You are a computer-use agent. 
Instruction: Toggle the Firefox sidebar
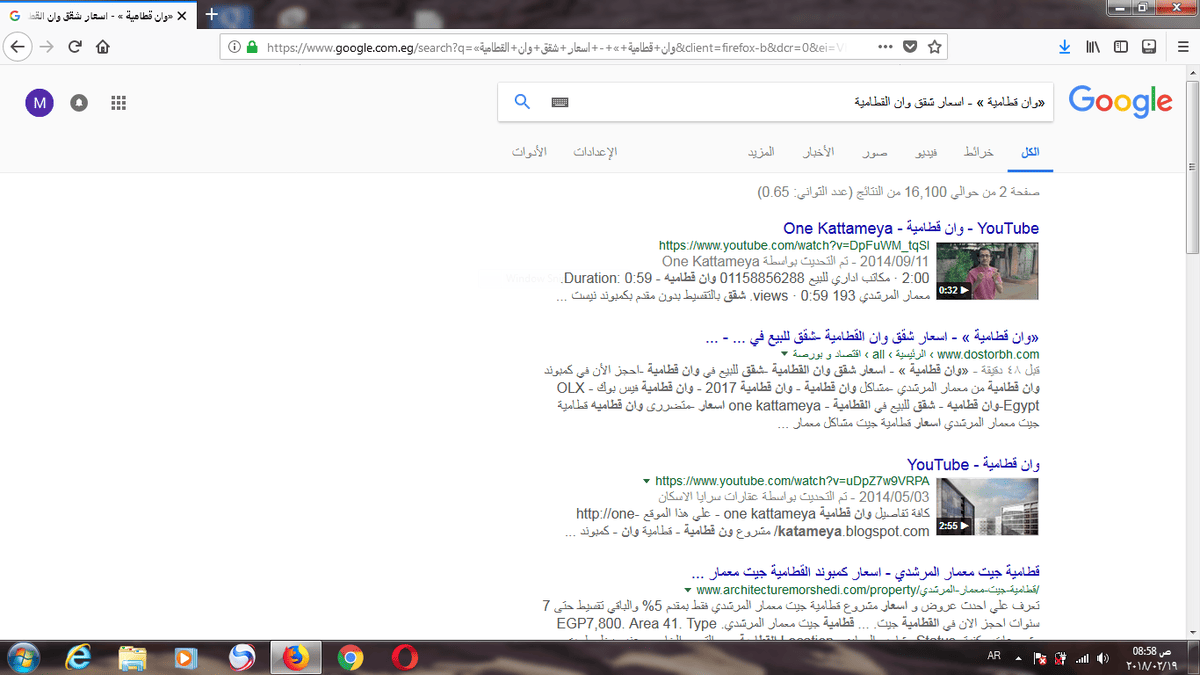click(x=1121, y=47)
